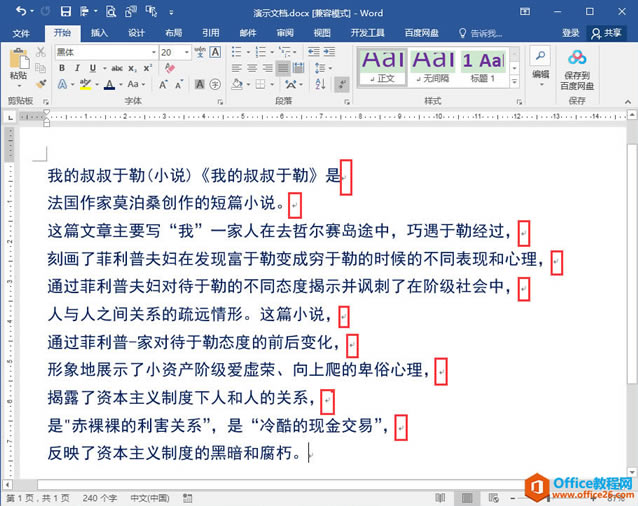The width and height of the screenshot is (638, 506).
Task: Switch to the 设计 tab
Action: coord(136,33)
